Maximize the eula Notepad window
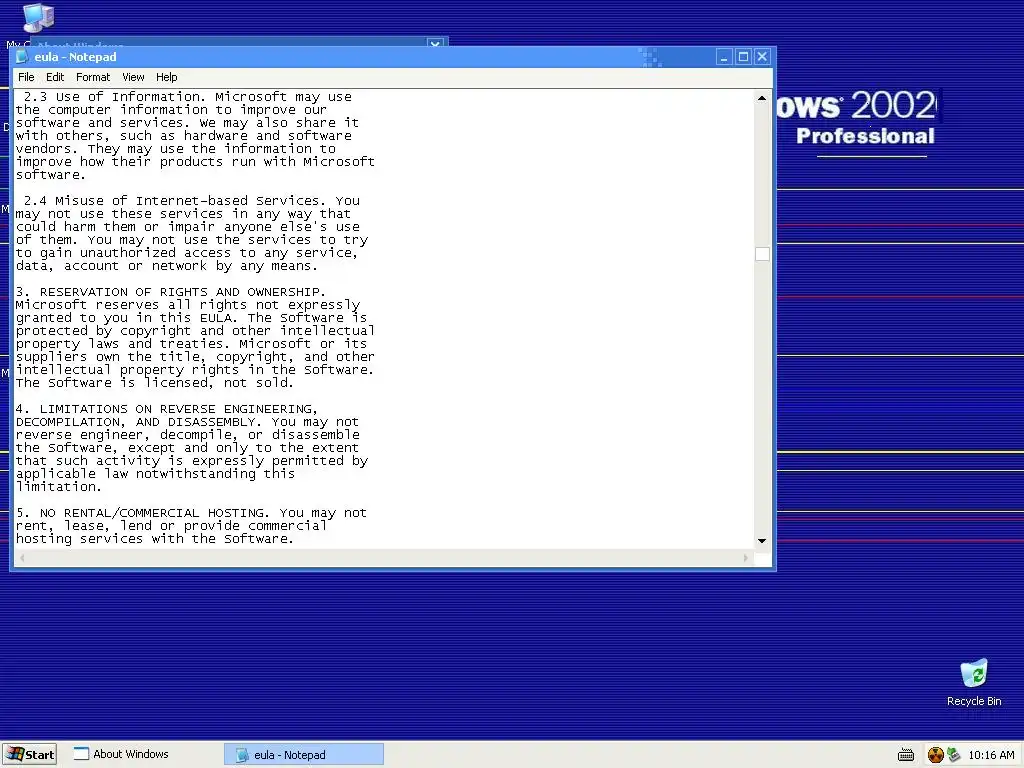 tap(743, 57)
